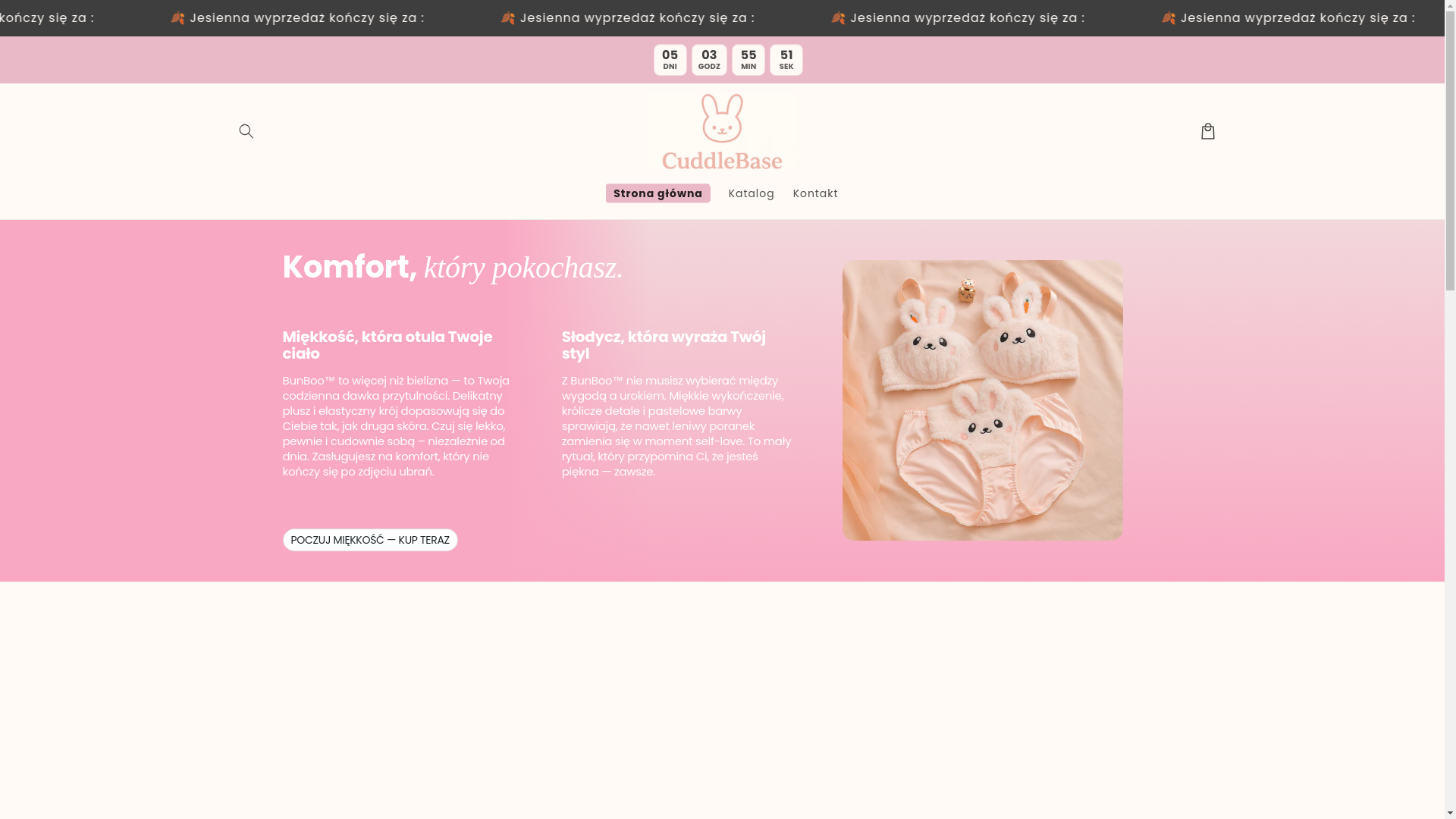Open the bunny lingerie product image
The height and width of the screenshot is (819, 1456).
pyautogui.click(x=982, y=400)
